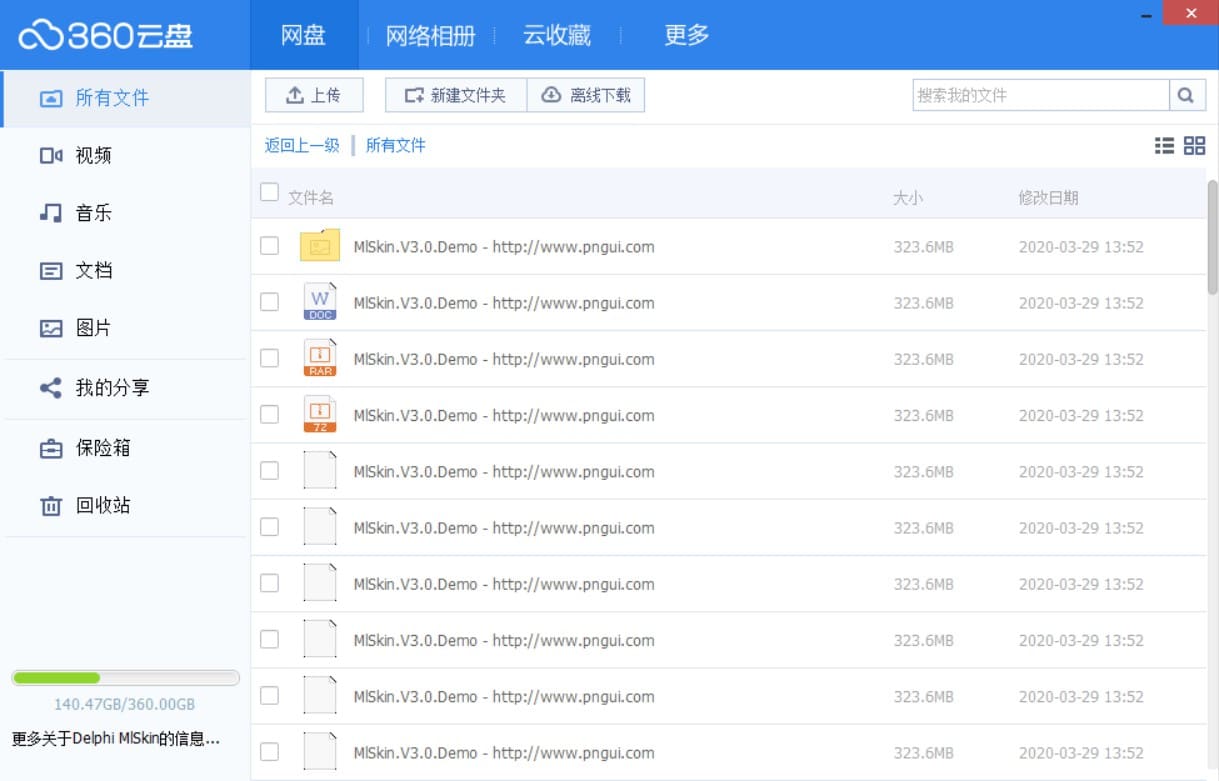
Task: Click the file name beside the RAR icon
Action: (504, 359)
